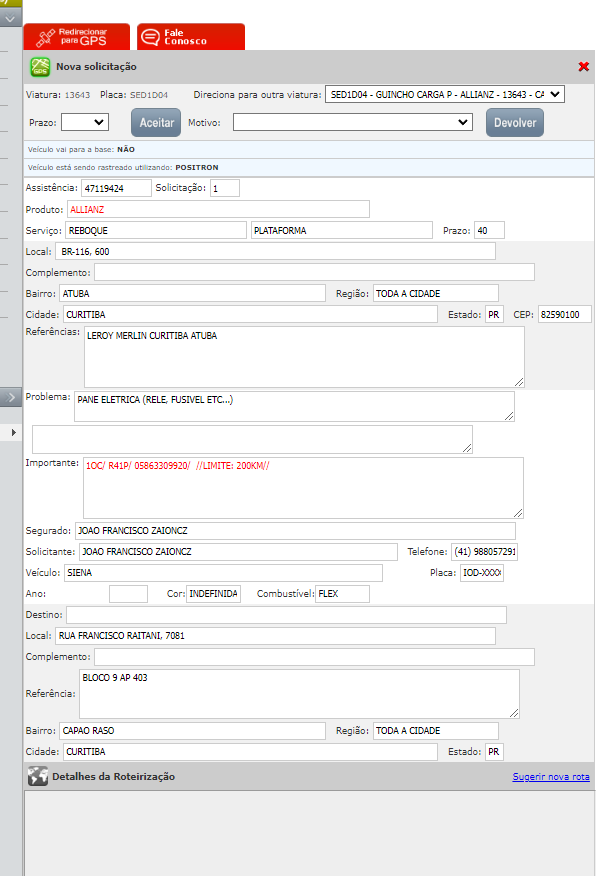Follow the Sugerir nova rota link

(x=551, y=777)
